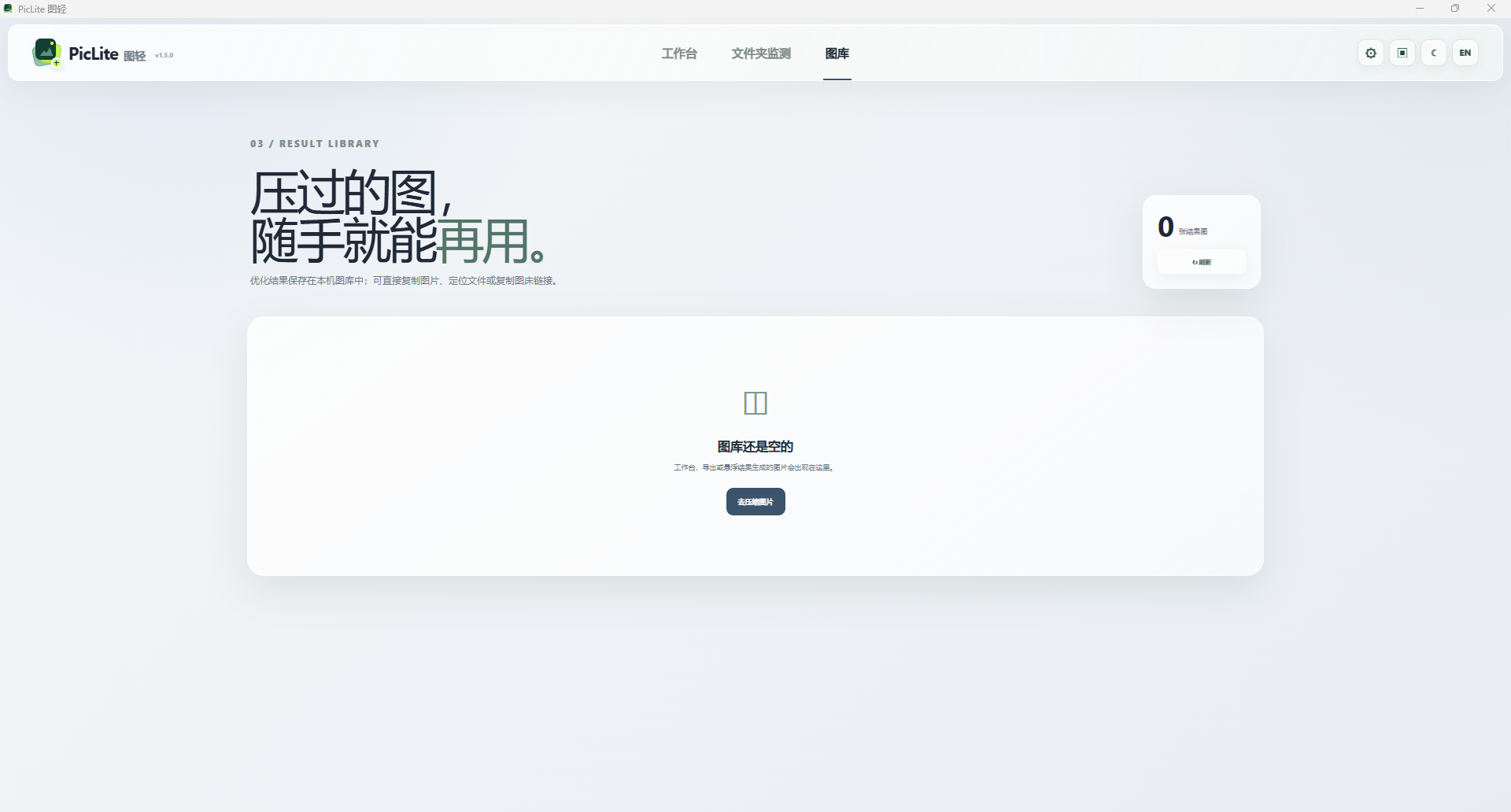Click the 去压缩图片 button
The image size is (1511, 812).
point(755,501)
